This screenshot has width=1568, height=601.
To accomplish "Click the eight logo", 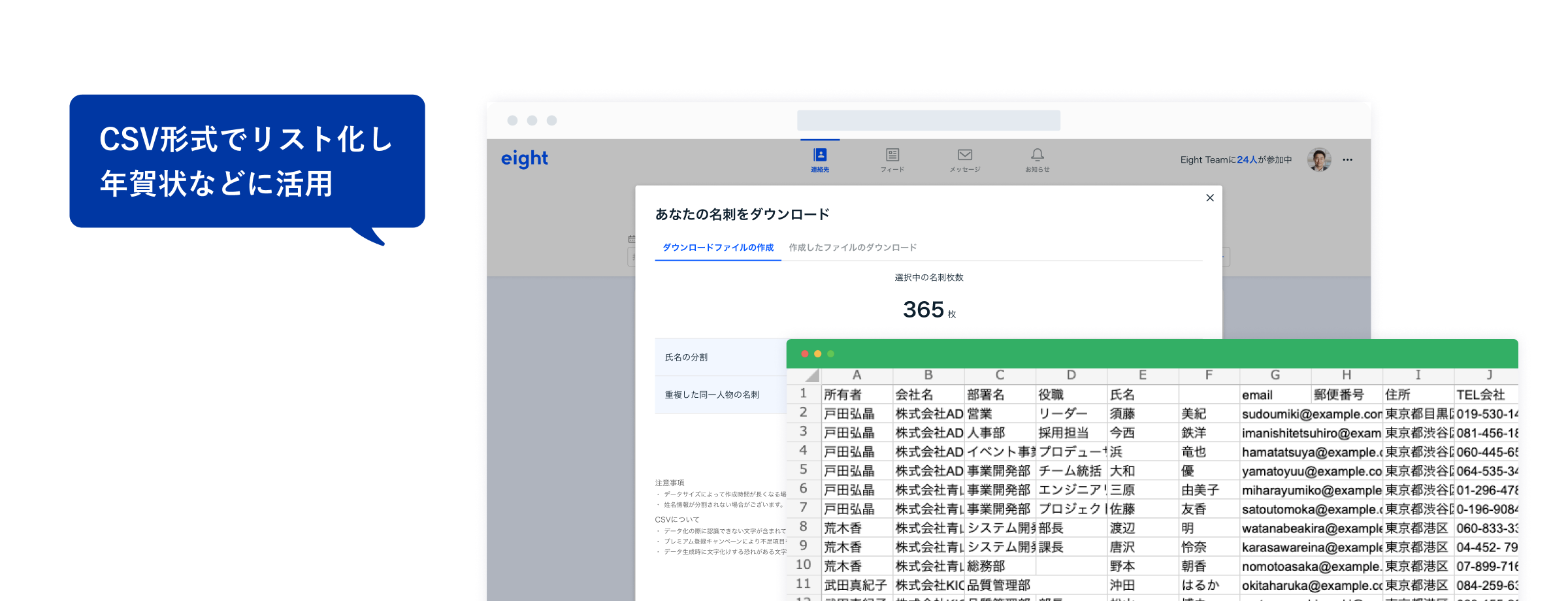I will click(525, 159).
